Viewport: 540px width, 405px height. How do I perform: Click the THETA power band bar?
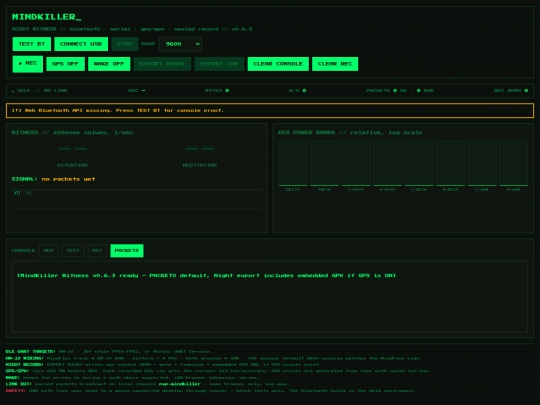tap(324, 163)
